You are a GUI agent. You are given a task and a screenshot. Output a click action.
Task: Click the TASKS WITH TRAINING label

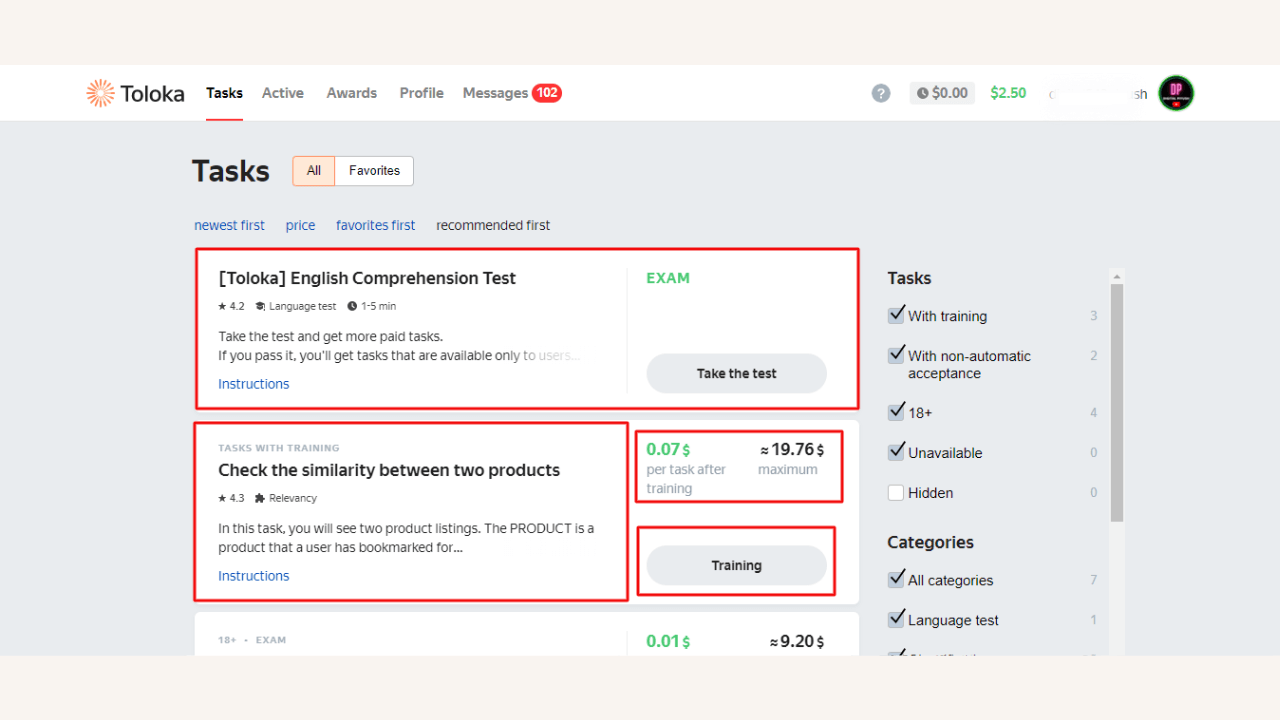(x=279, y=448)
